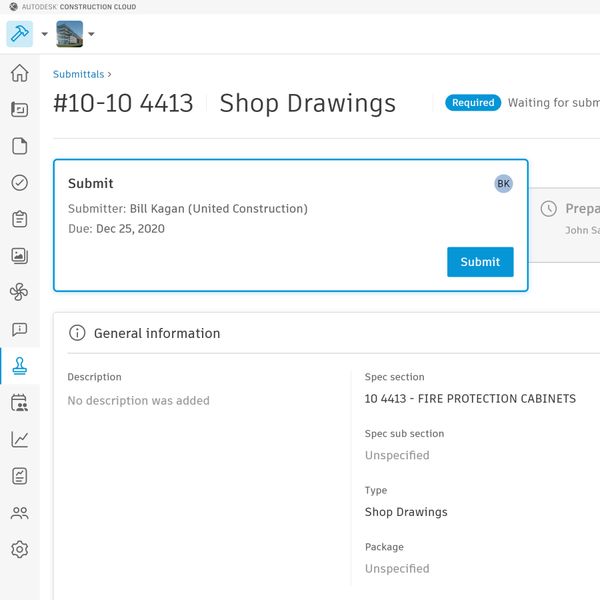Screen dimensions: 600x600
Task: Open the Sheets icon in sidebar
Action: click(x=20, y=109)
